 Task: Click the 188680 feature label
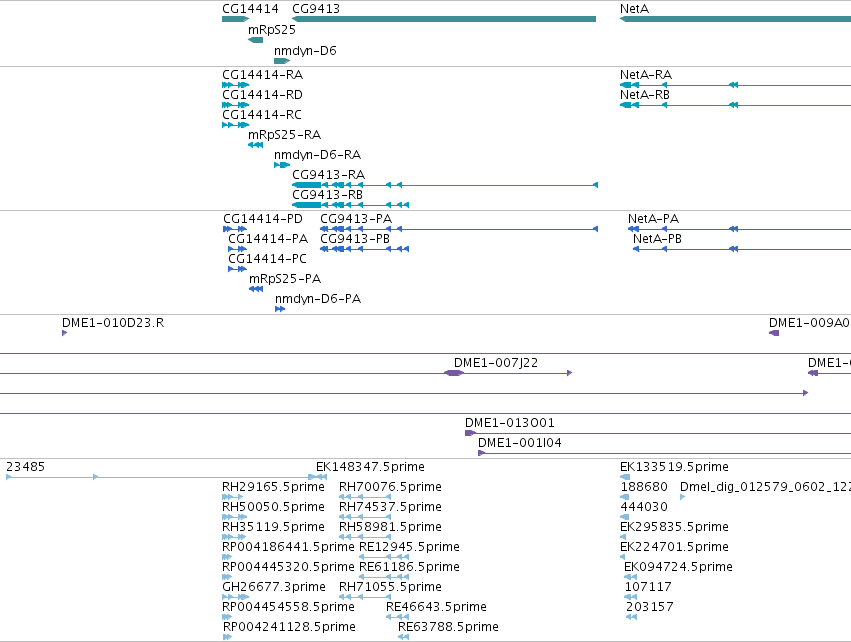pyautogui.click(x=644, y=487)
